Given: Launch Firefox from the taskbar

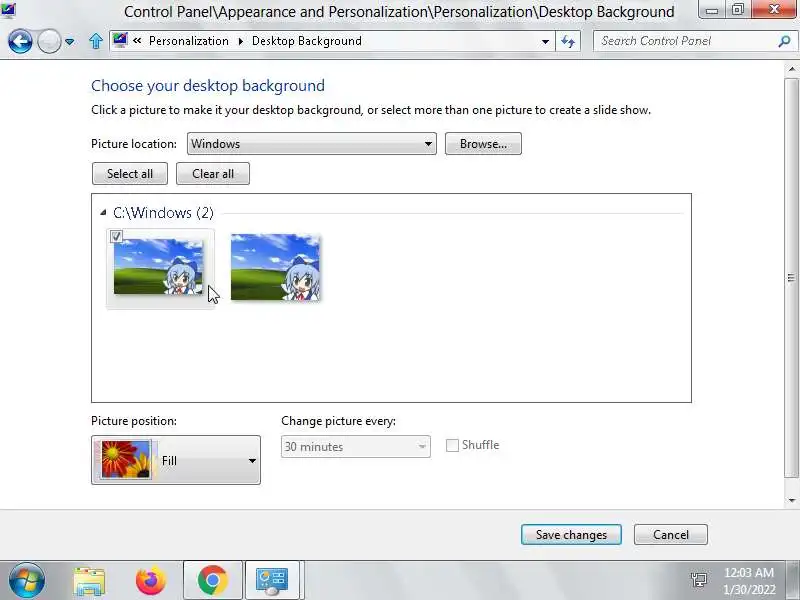Looking at the screenshot, I should coord(151,581).
